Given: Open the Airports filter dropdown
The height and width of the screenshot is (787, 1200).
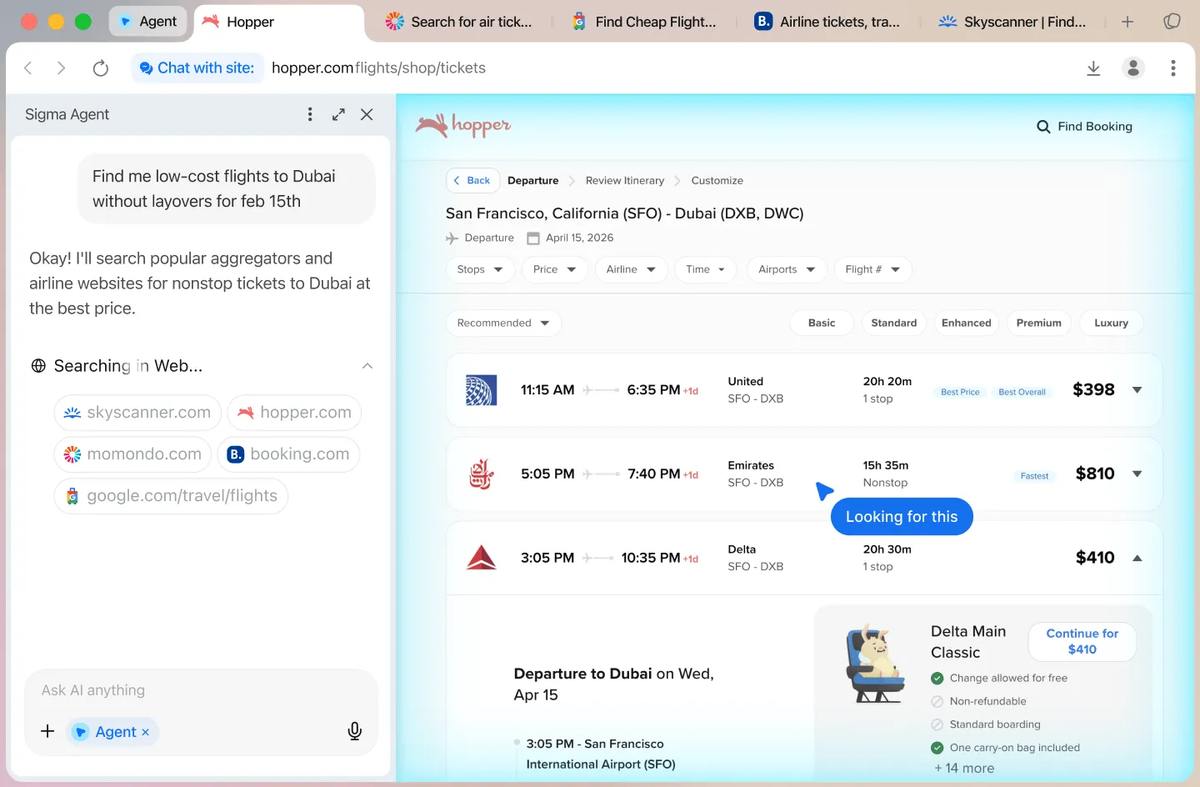Looking at the screenshot, I should coord(787,269).
